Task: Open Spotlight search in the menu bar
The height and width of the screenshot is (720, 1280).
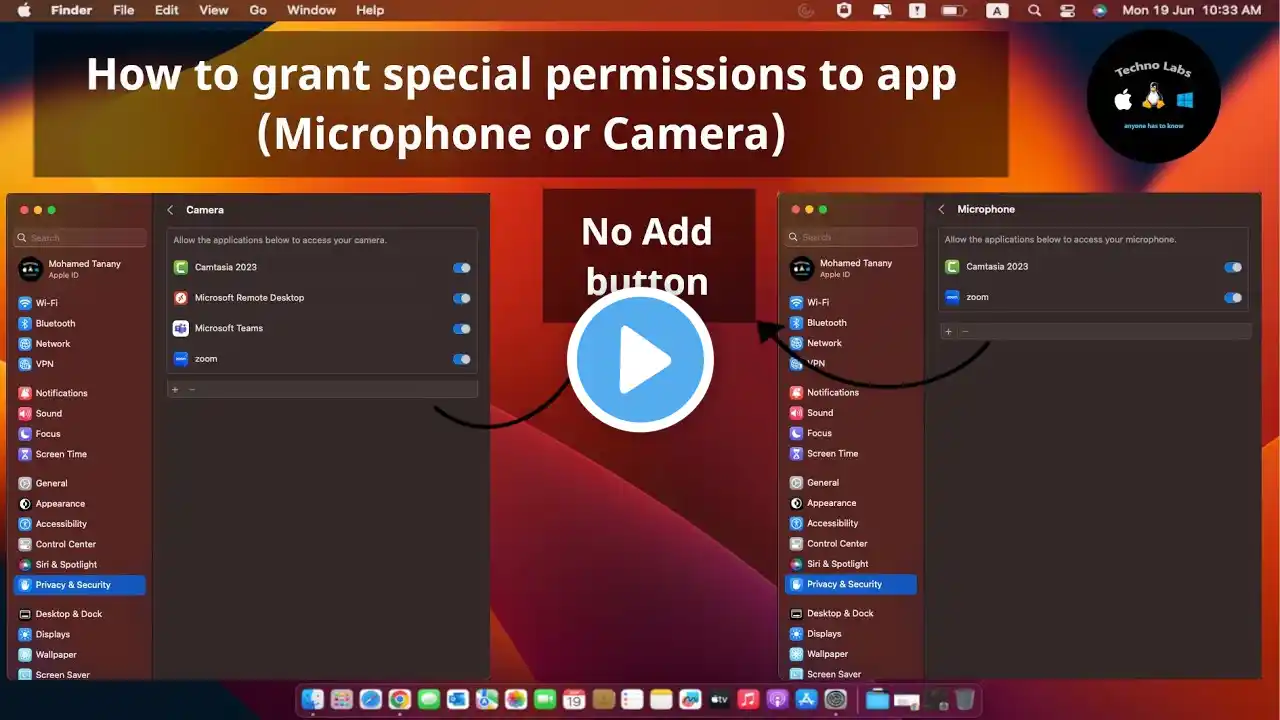Action: (1034, 10)
